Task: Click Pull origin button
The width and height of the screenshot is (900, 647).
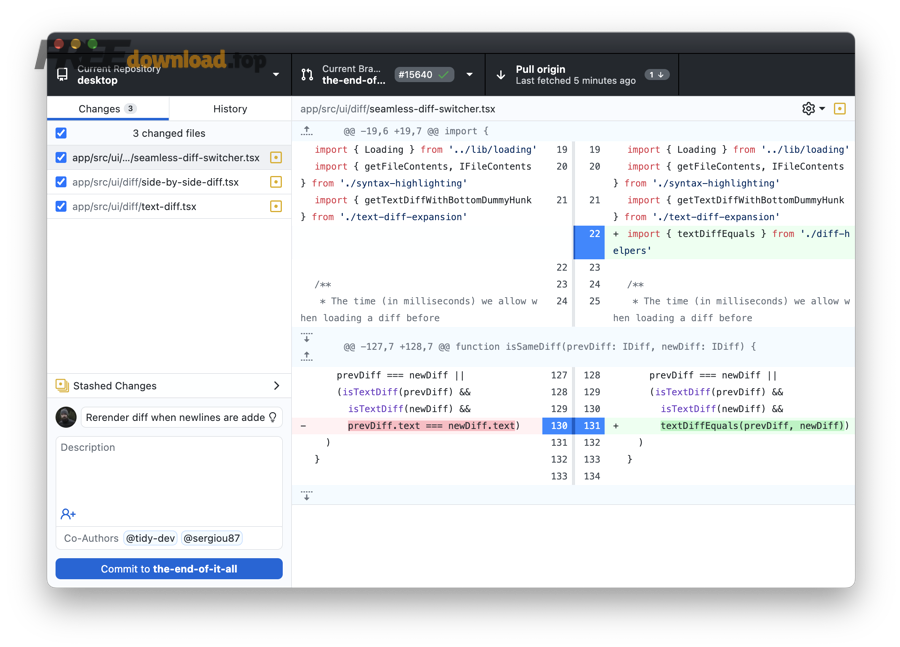Action: 581,75
